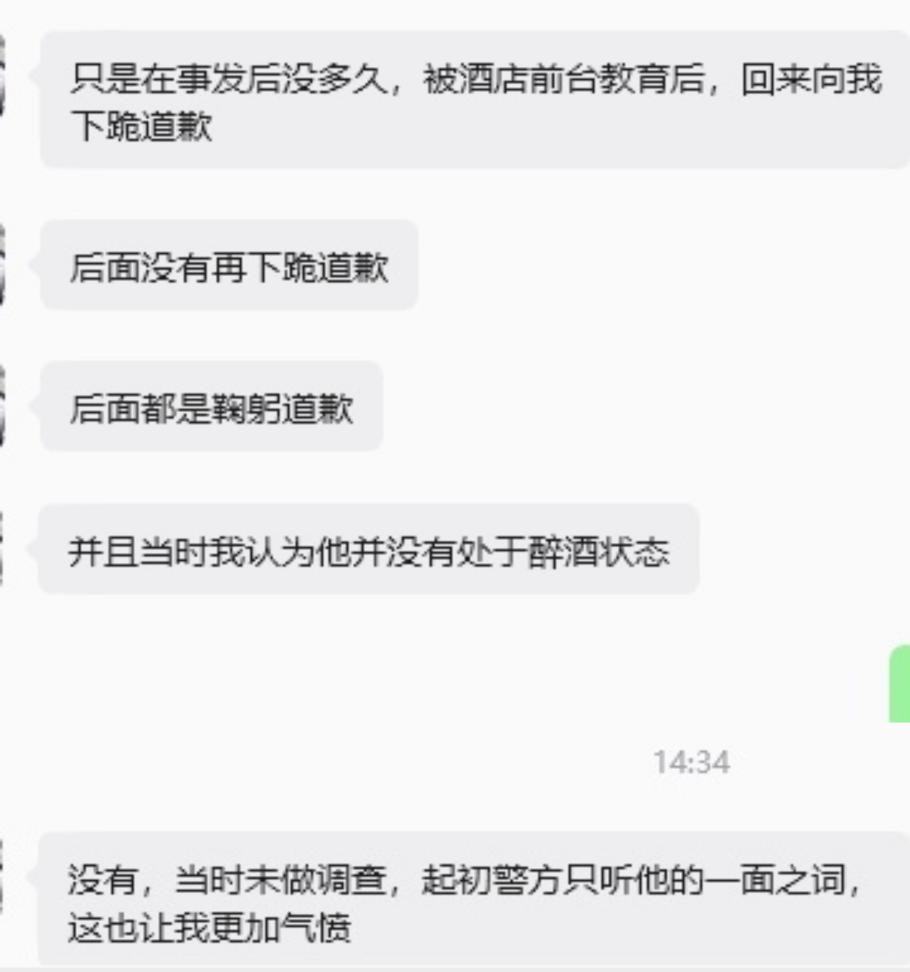
Task: Click the words 回来向我 in the first message
Action: pyautogui.click(x=811, y=79)
